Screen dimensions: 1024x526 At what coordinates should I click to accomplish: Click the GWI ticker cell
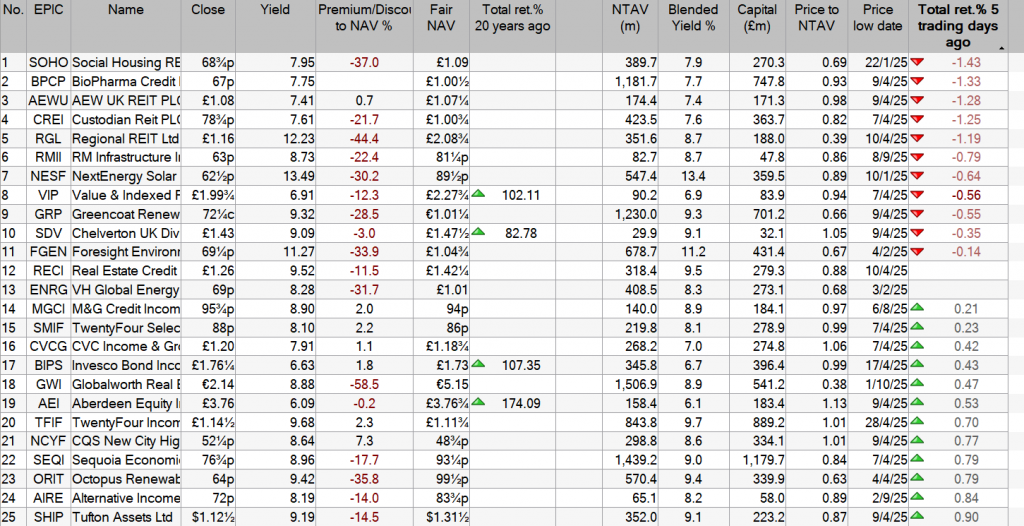pyautogui.click(x=48, y=383)
